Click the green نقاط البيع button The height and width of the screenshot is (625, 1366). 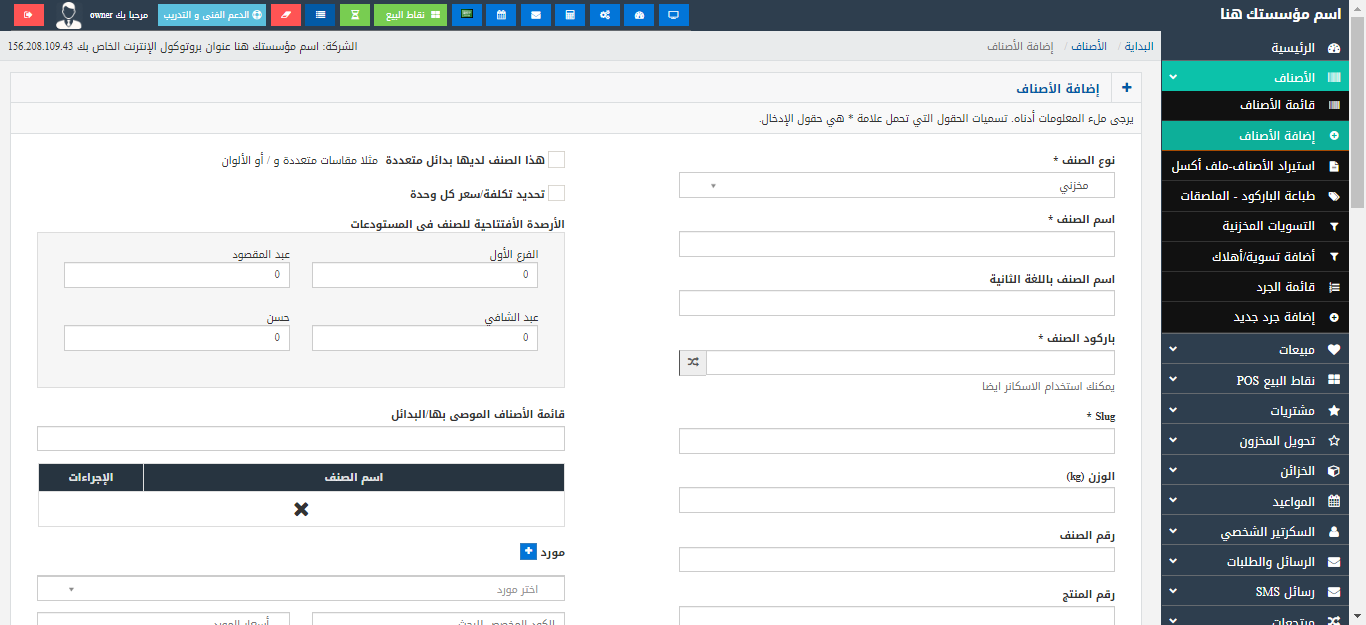(x=411, y=15)
